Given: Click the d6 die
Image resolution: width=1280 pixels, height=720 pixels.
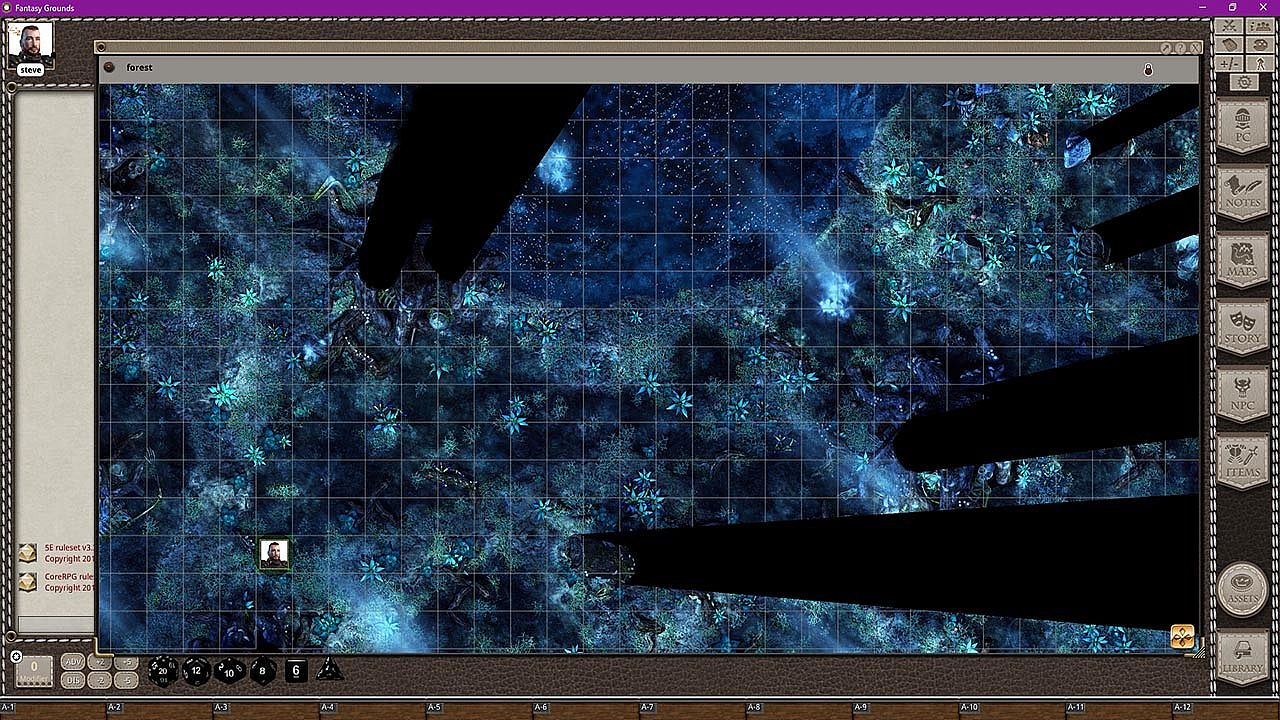Looking at the screenshot, I should point(296,670).
